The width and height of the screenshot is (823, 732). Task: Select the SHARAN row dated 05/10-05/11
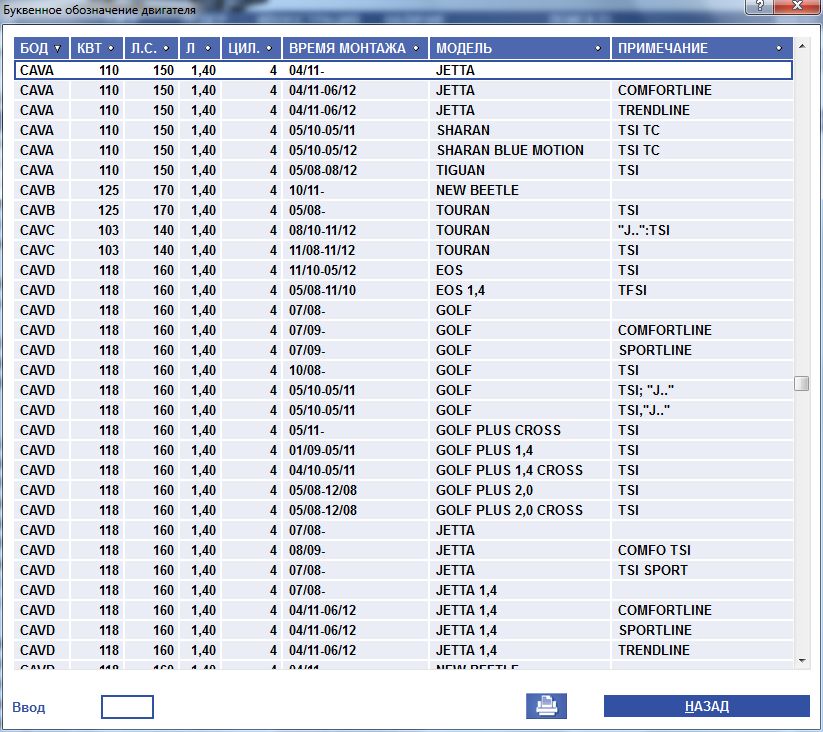click(403, 130)
